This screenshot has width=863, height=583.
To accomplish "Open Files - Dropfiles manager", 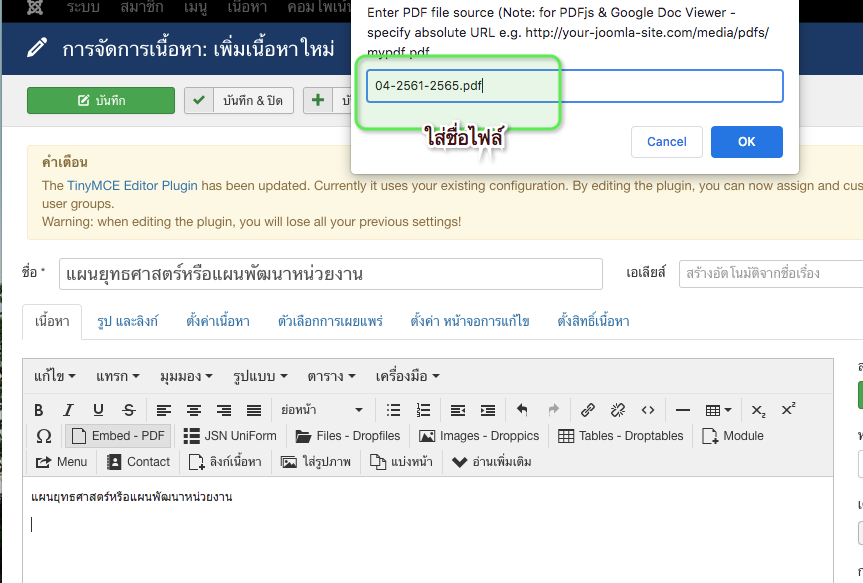I will point(348,436).
